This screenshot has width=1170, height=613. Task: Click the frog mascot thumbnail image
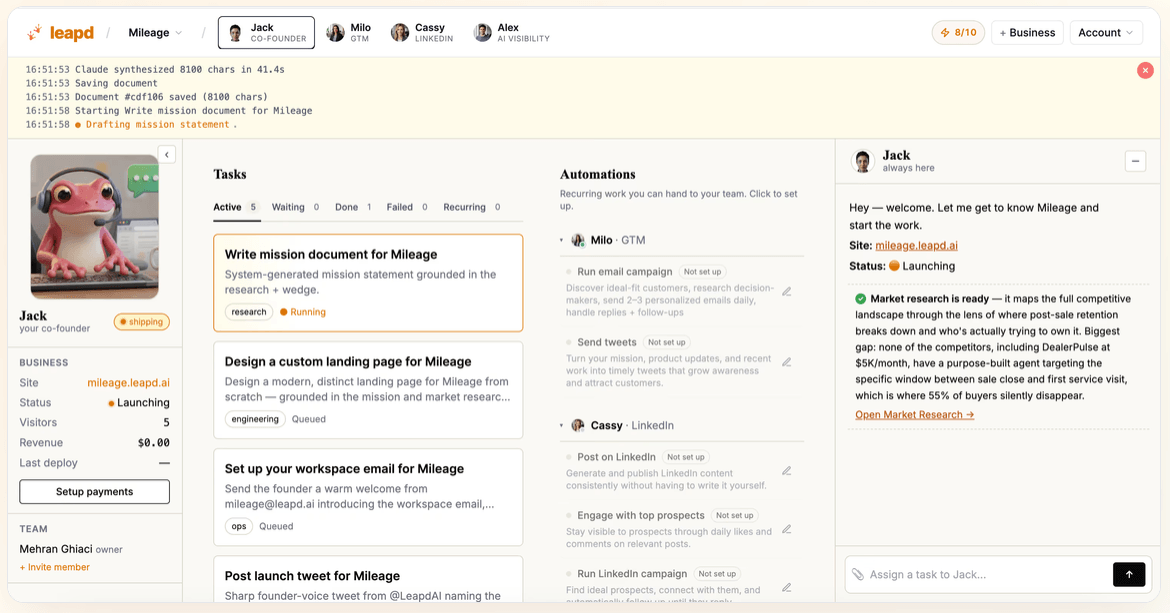95,227
